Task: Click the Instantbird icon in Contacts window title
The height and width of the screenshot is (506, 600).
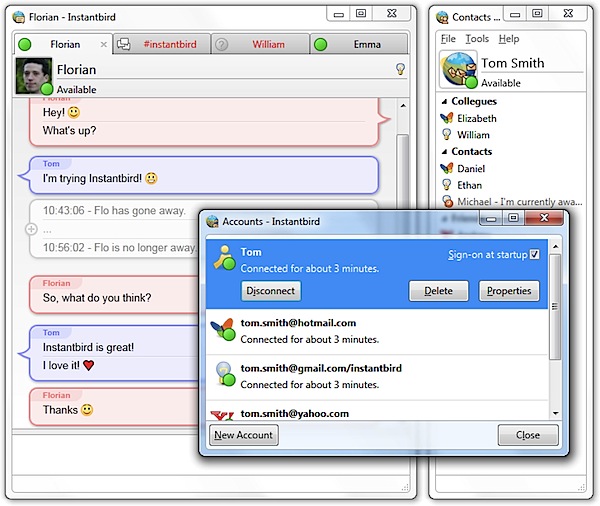Action: click(443, 17)
